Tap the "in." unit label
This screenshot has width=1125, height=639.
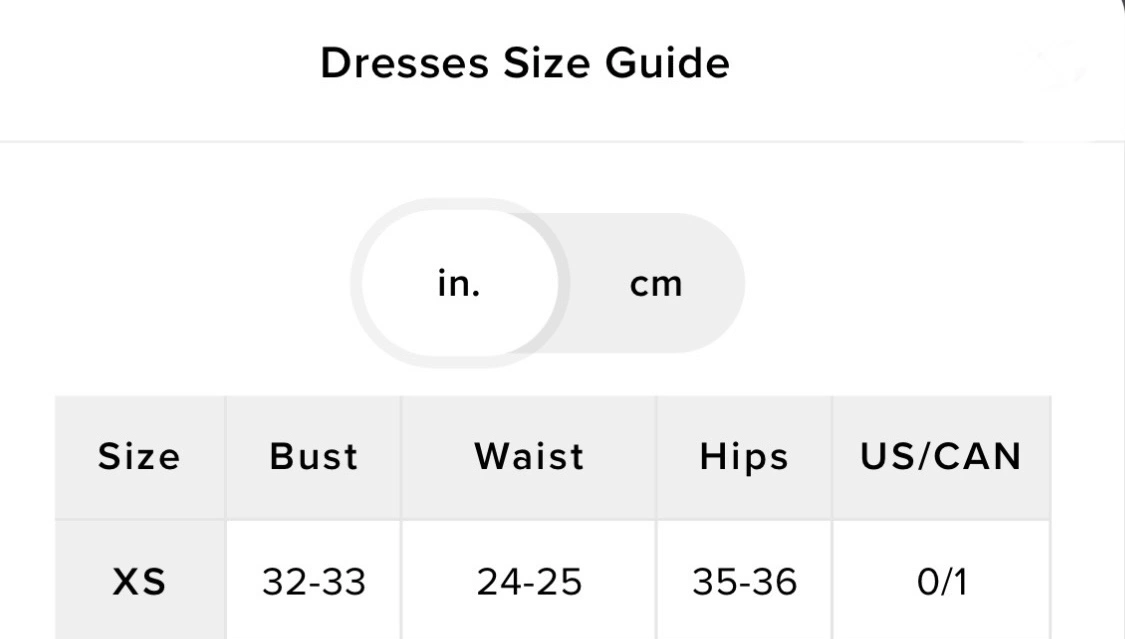pos(459,284)
